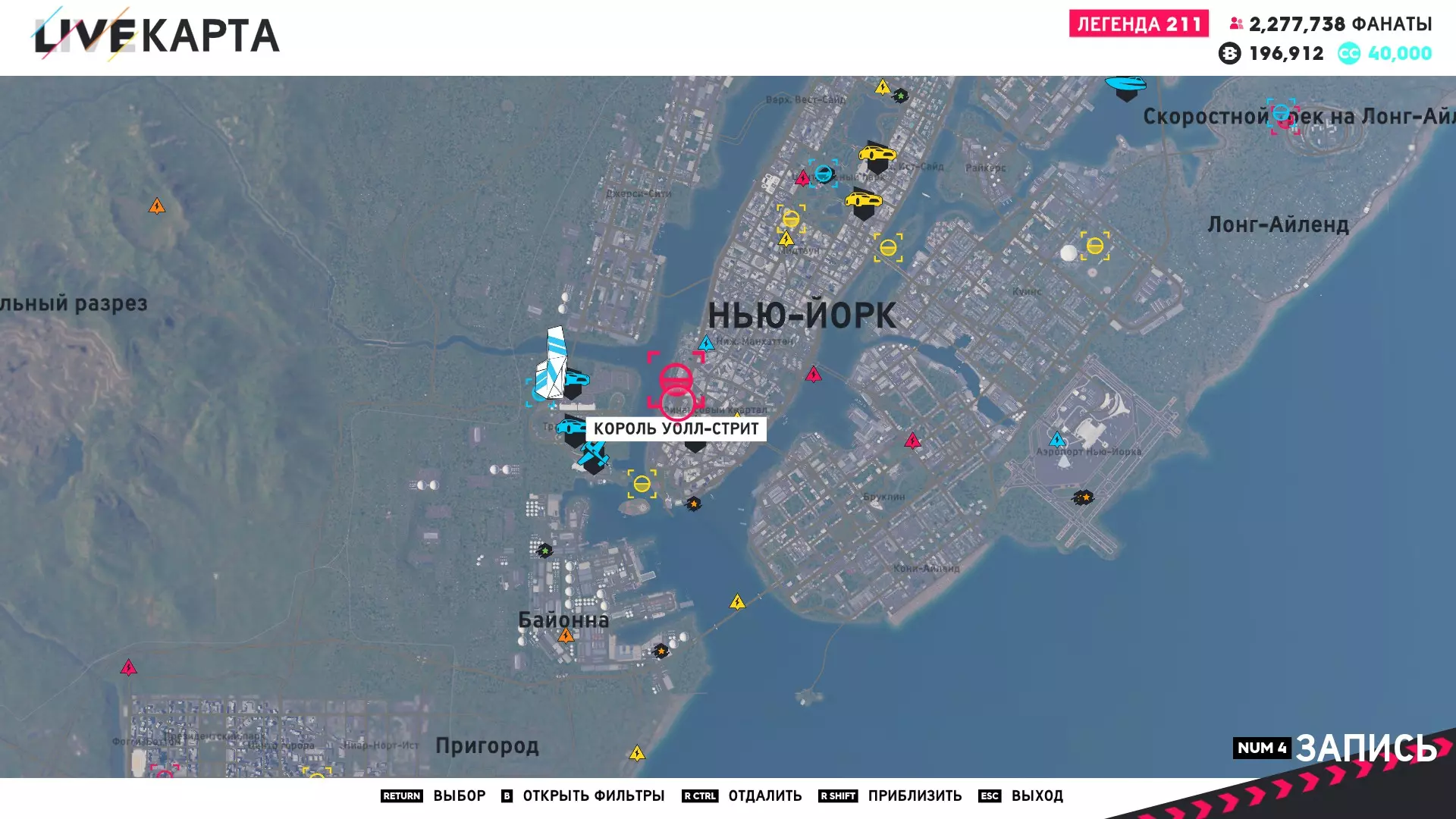The width and height of the screenshot is (1456, 819).
Task: Click ОТДАЛИТЬ to zoom out
Action: click(x=764, y=795)
